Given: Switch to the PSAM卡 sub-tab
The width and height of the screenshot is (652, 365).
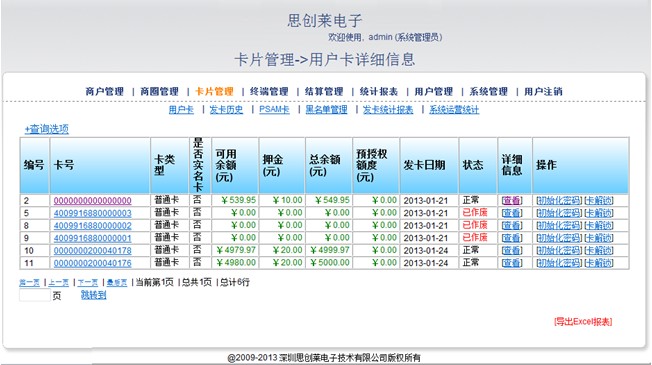Looking at the screenshot, I should (x=274, y=110).
